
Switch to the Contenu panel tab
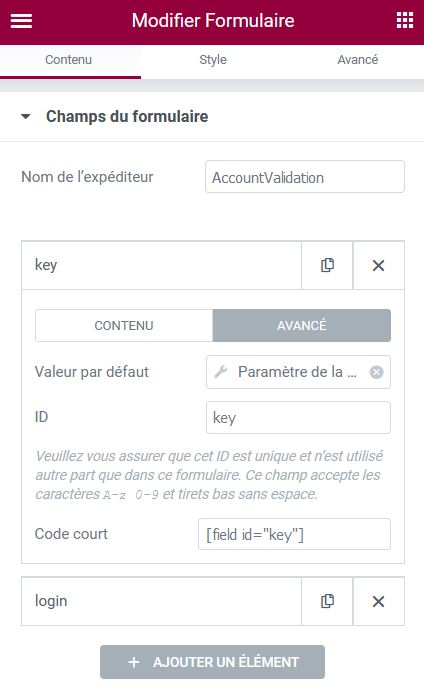click(x=69, y=60)
